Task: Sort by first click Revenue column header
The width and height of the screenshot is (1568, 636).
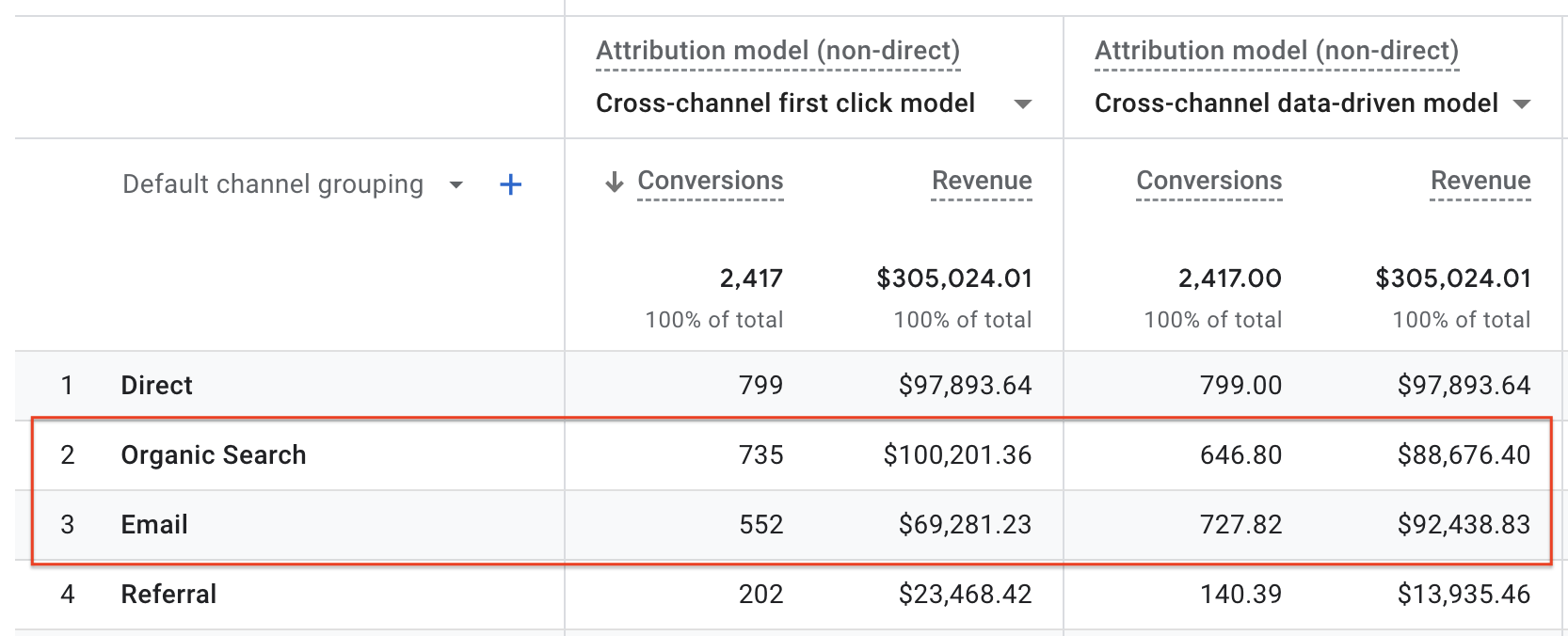Action: (x=982, y=181)
